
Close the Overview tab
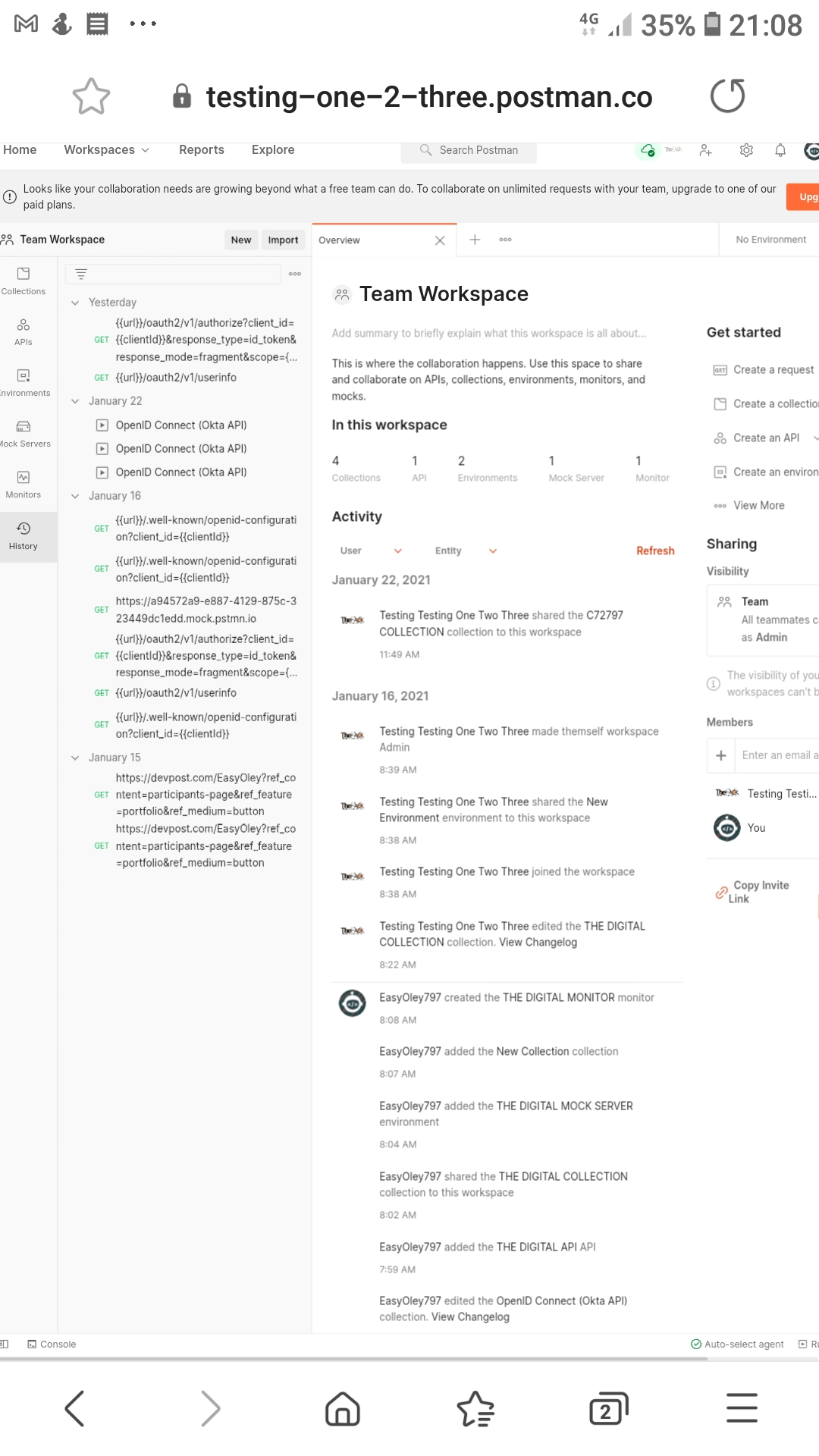tap(440, 240)
